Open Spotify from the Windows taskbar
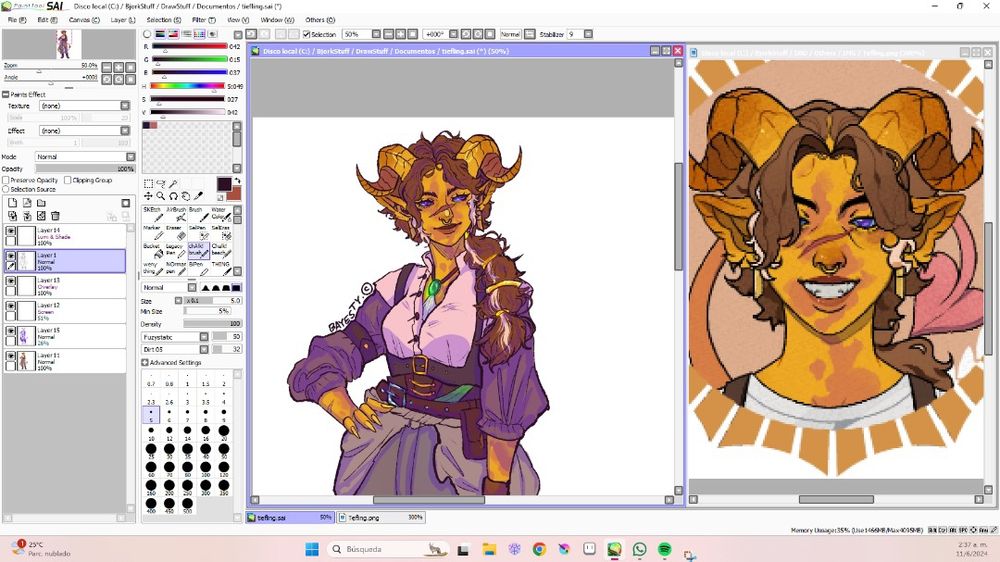The image size is (1000, 562). pos(664,549)
